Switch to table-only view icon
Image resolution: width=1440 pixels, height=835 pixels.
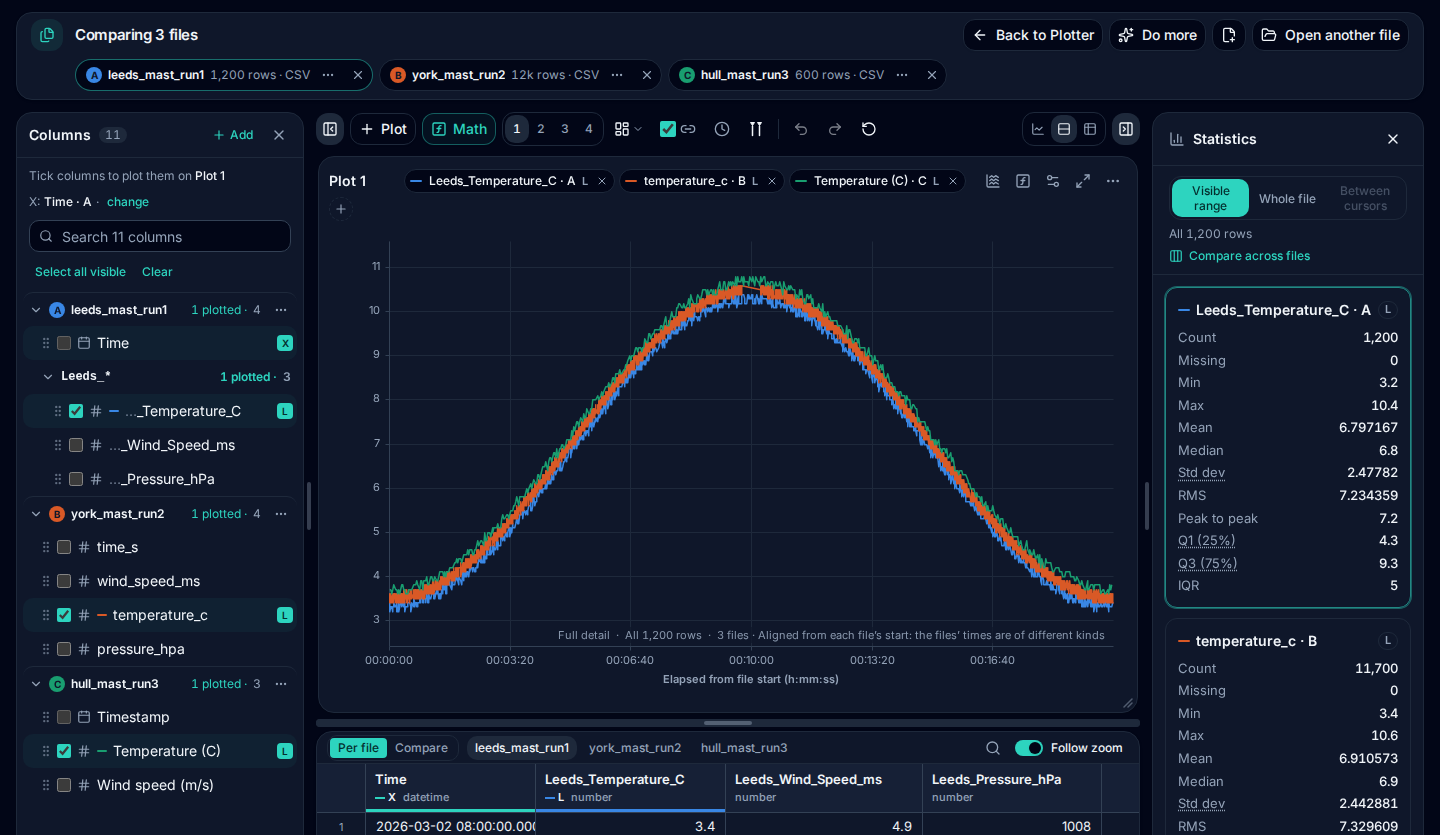1090,129
